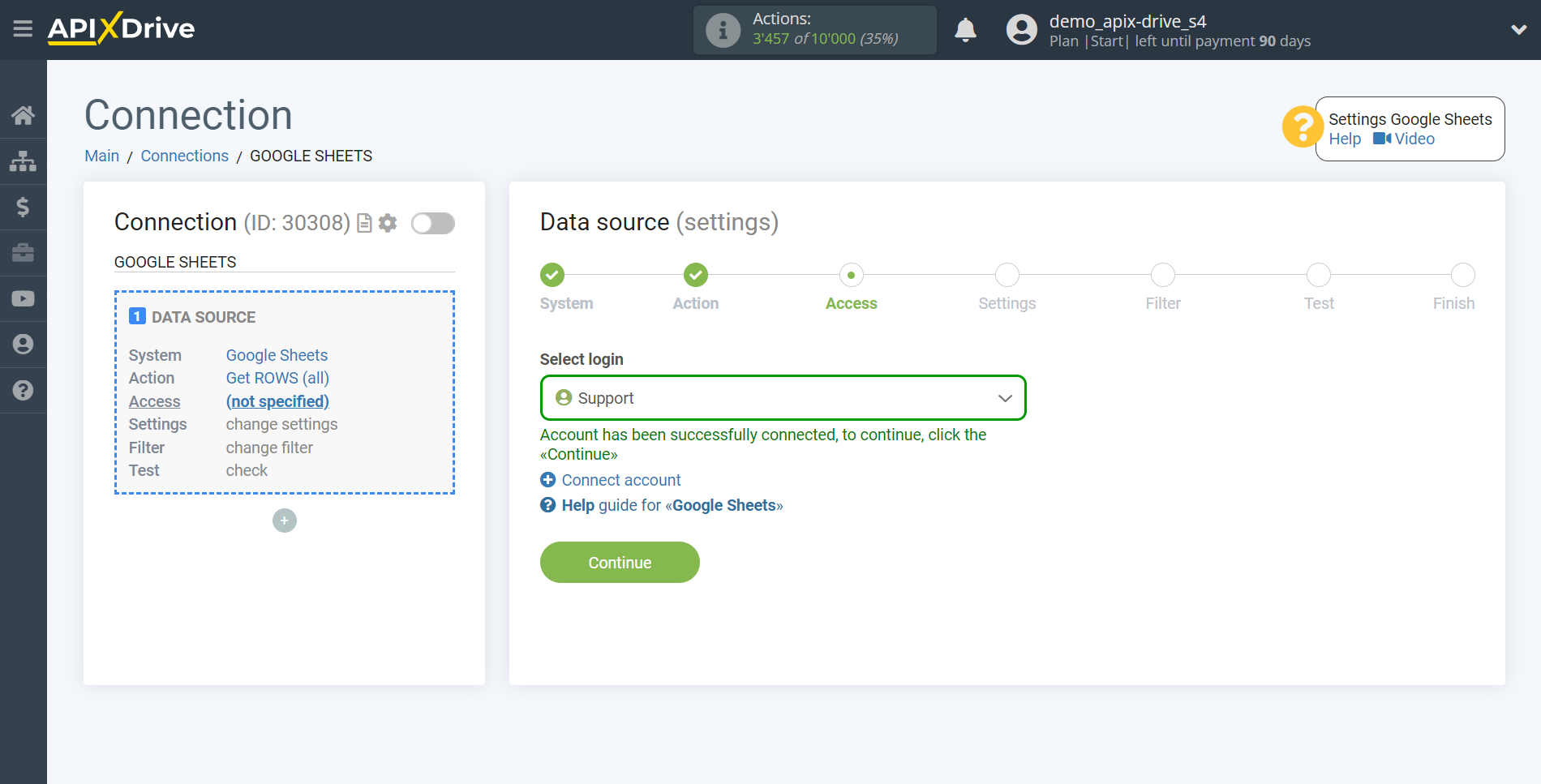Click the Connect account link

611,480
